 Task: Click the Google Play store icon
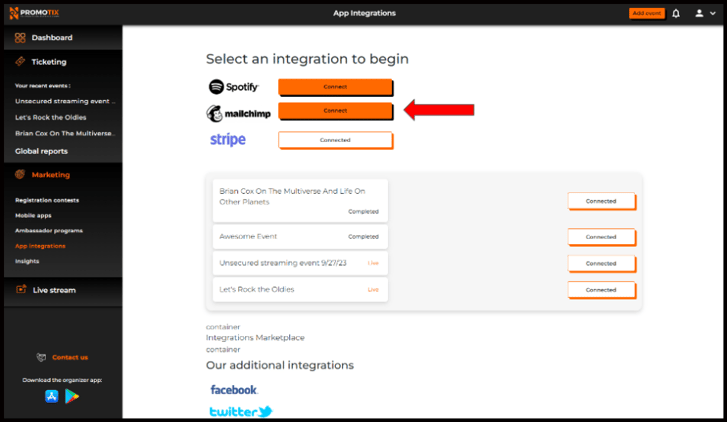coord(72,396)
